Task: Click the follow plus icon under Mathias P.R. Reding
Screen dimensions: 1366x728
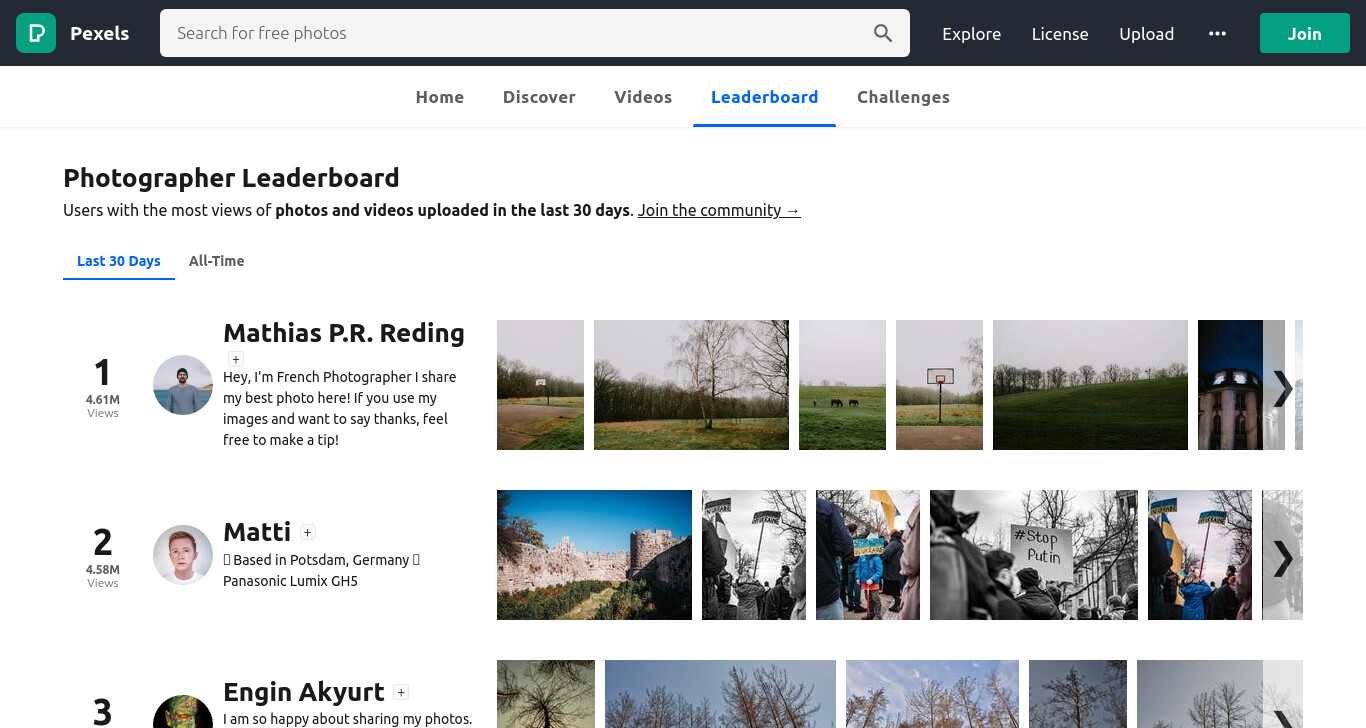Action: coord(235,359)
